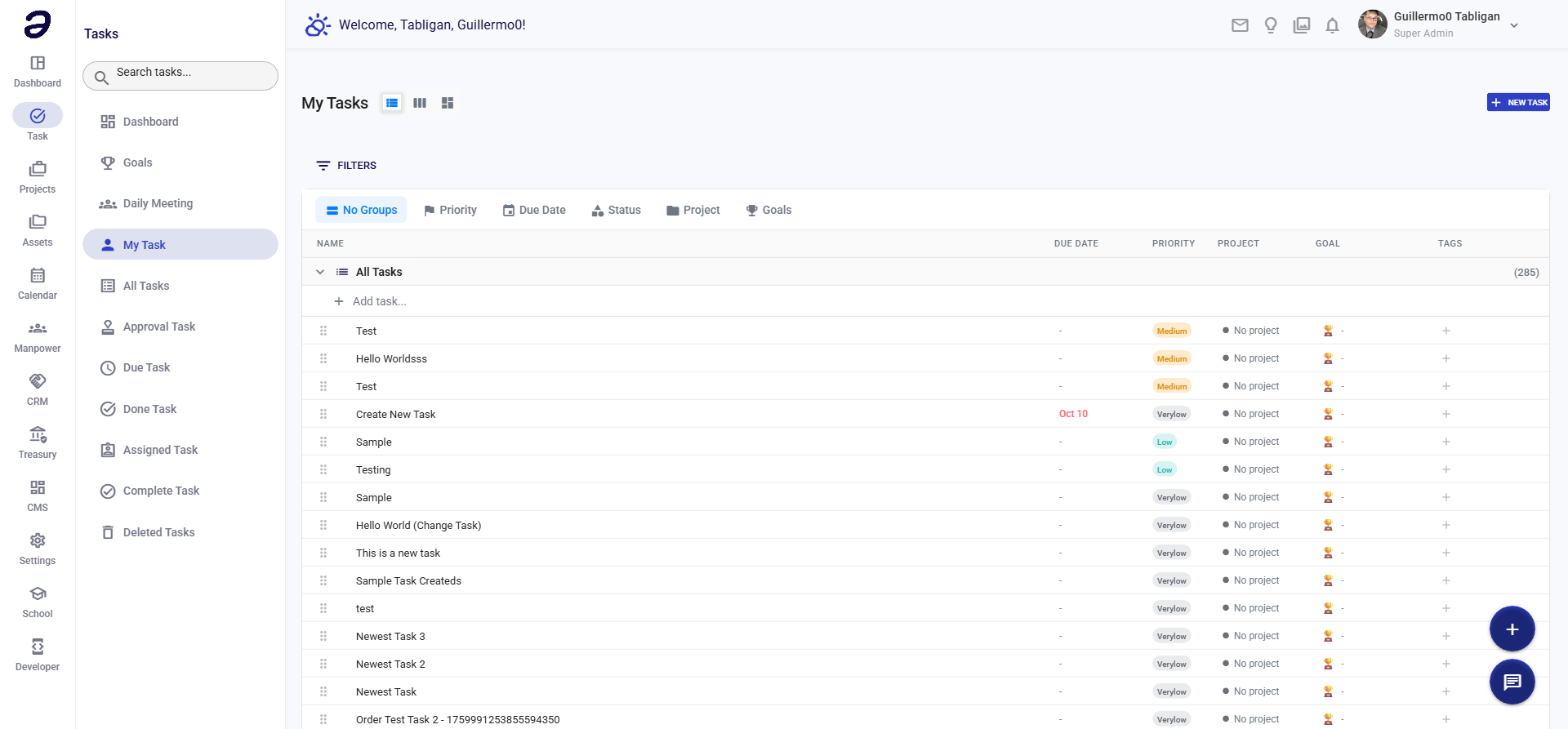The width and height of the screenshot is (1568, 729).
Task: Click the Medium priority badge for Hello Worldsss
Action: pyautogui.click(x=1172, y=358)
